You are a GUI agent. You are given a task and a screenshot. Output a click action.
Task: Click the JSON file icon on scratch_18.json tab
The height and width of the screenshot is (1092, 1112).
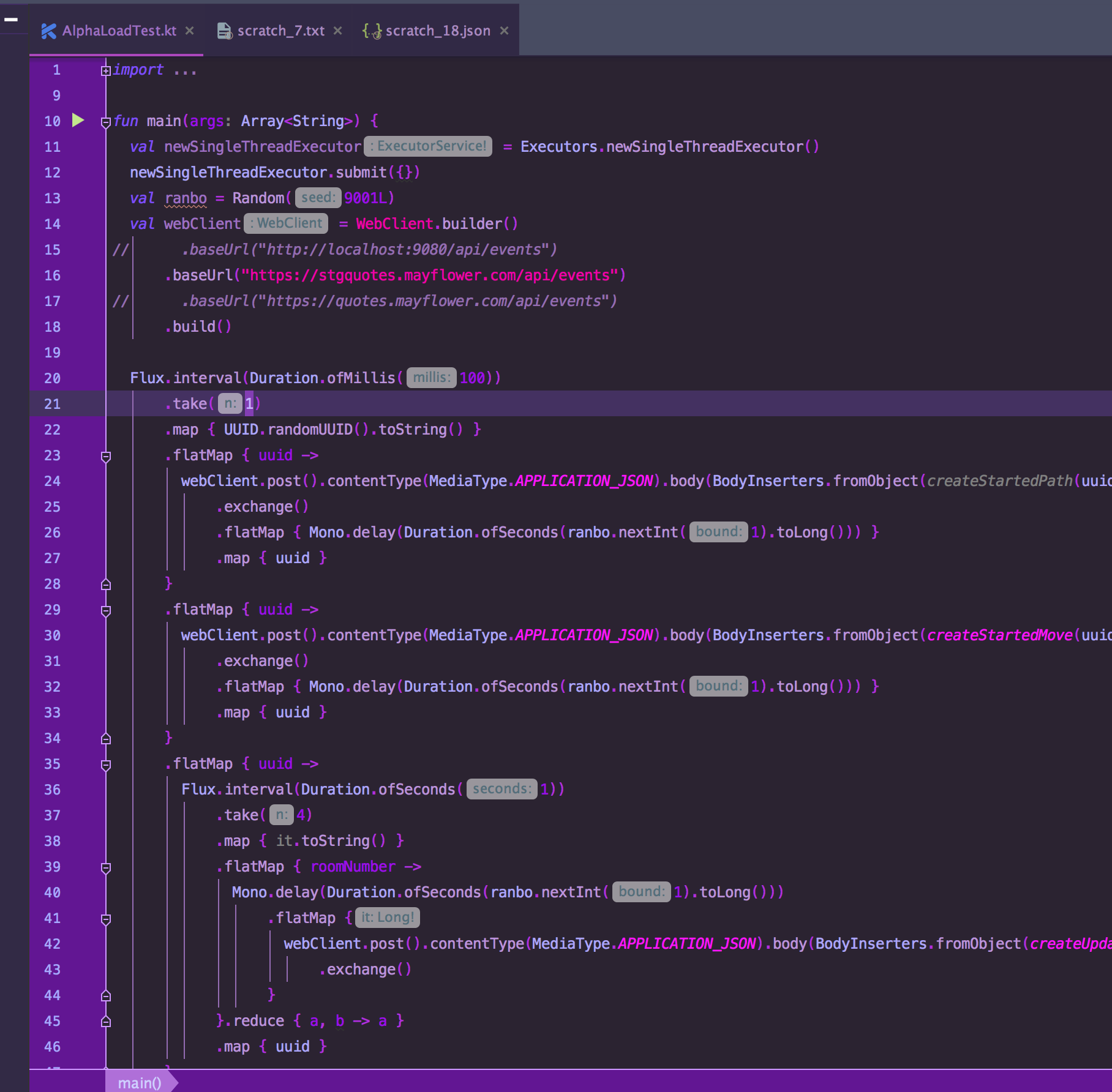click(372, 30)
